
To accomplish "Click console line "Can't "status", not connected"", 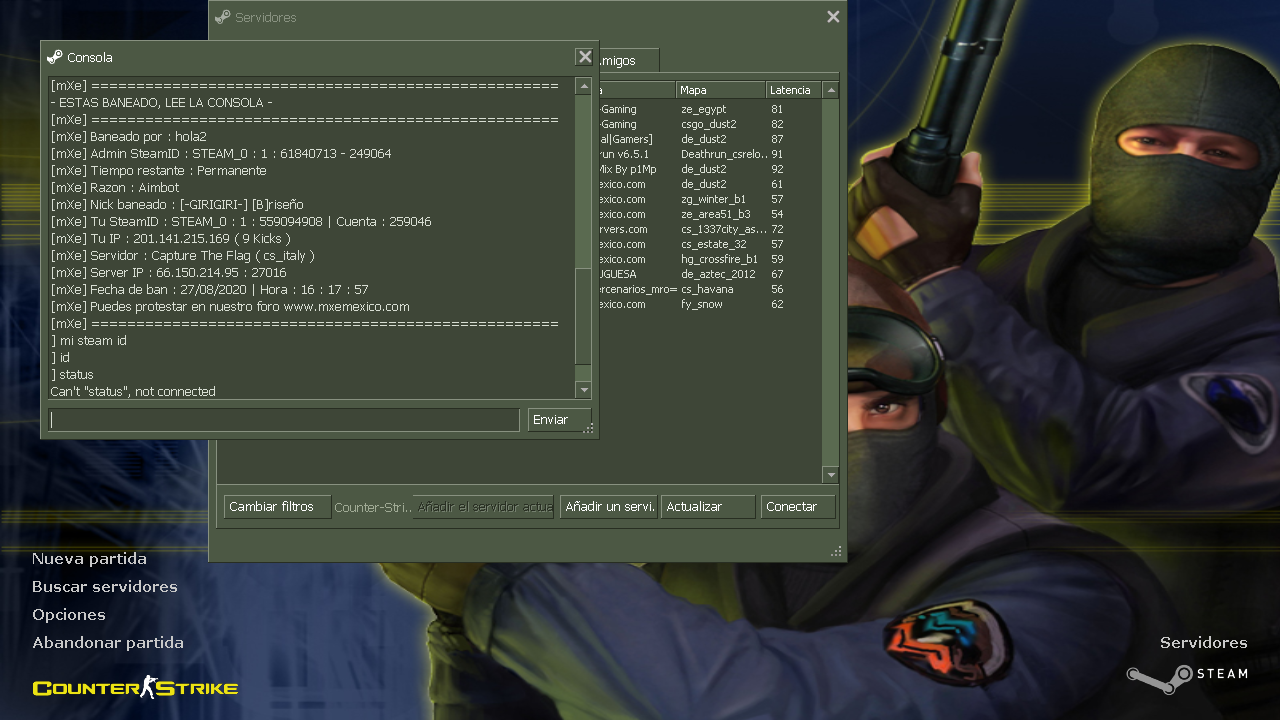I will click(133, 392).
